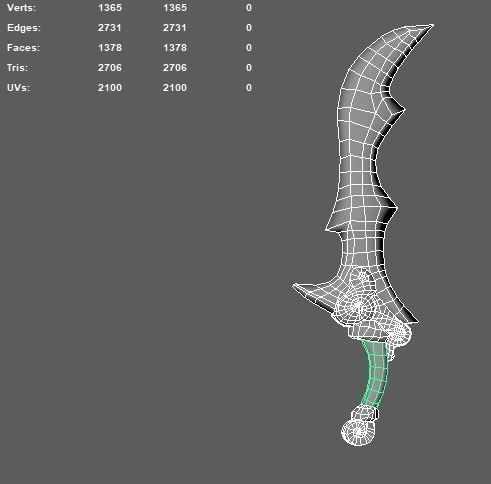Click the first 2100 value in UVs row
491x484 pixels.
(110, 88)
